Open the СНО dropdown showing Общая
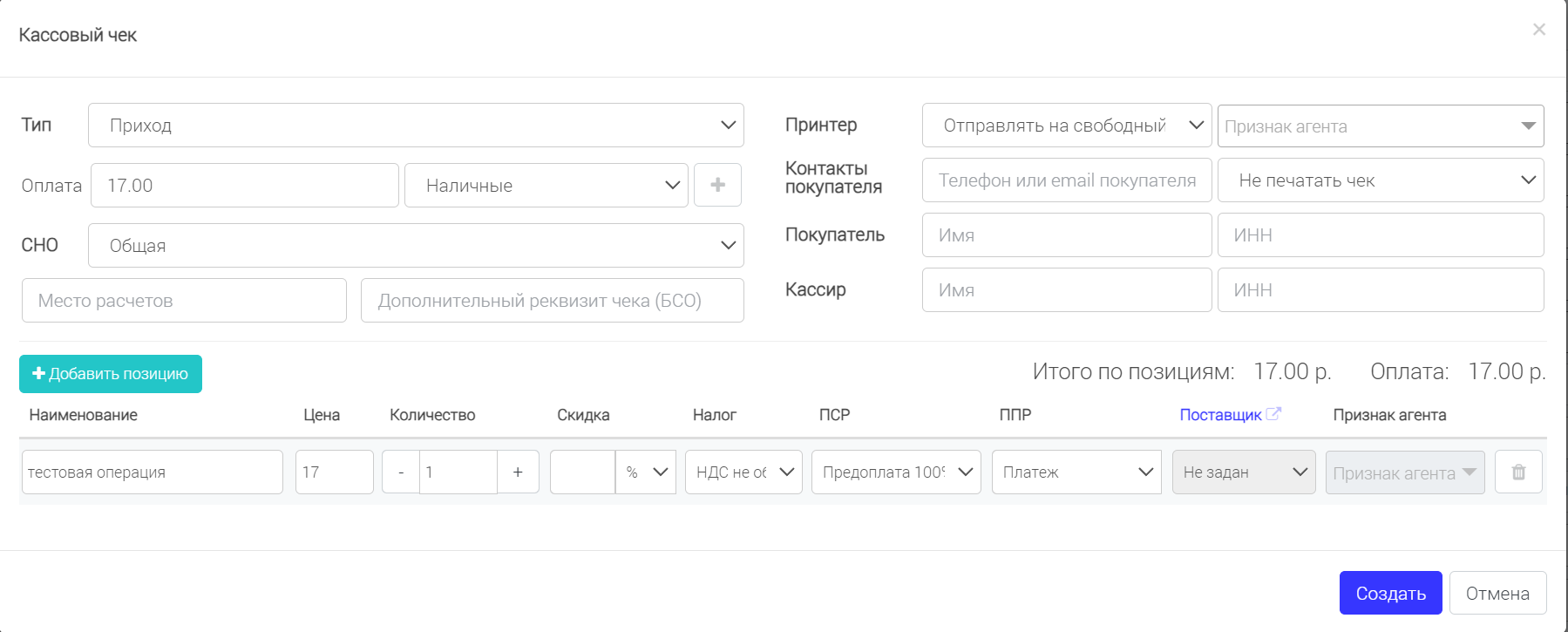This screenshot has height=632, width=1568. 416,245
